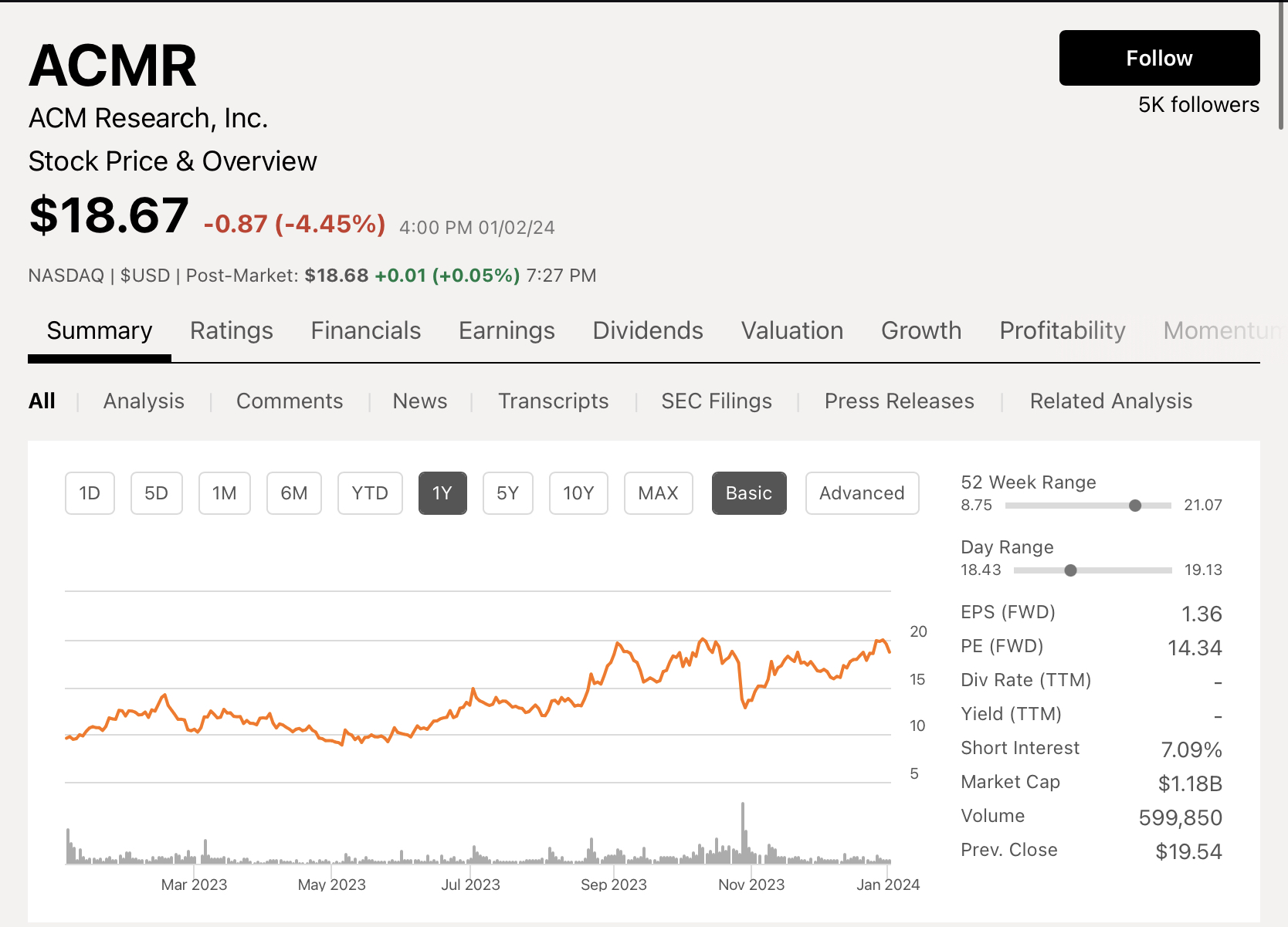Click the 52 Week Range slider dot

1135,506
